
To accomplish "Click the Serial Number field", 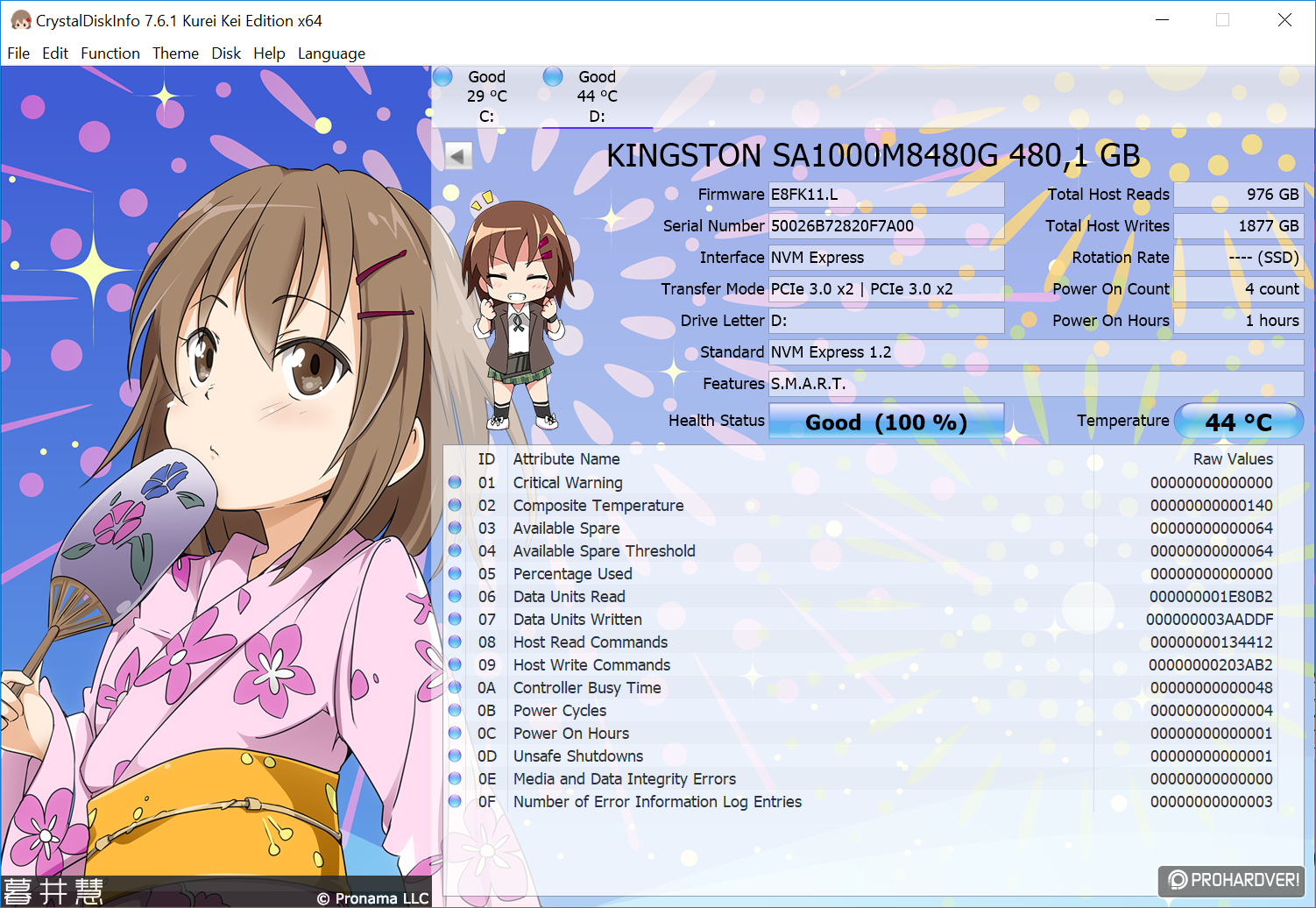I will (x=886, y=226).
